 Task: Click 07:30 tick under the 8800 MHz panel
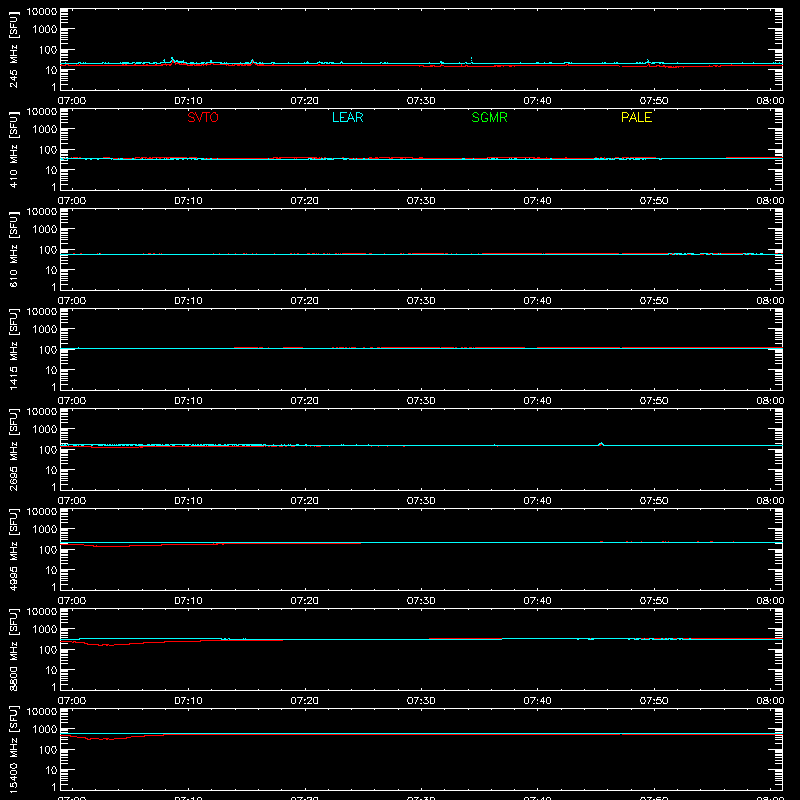tap(421, 701)
